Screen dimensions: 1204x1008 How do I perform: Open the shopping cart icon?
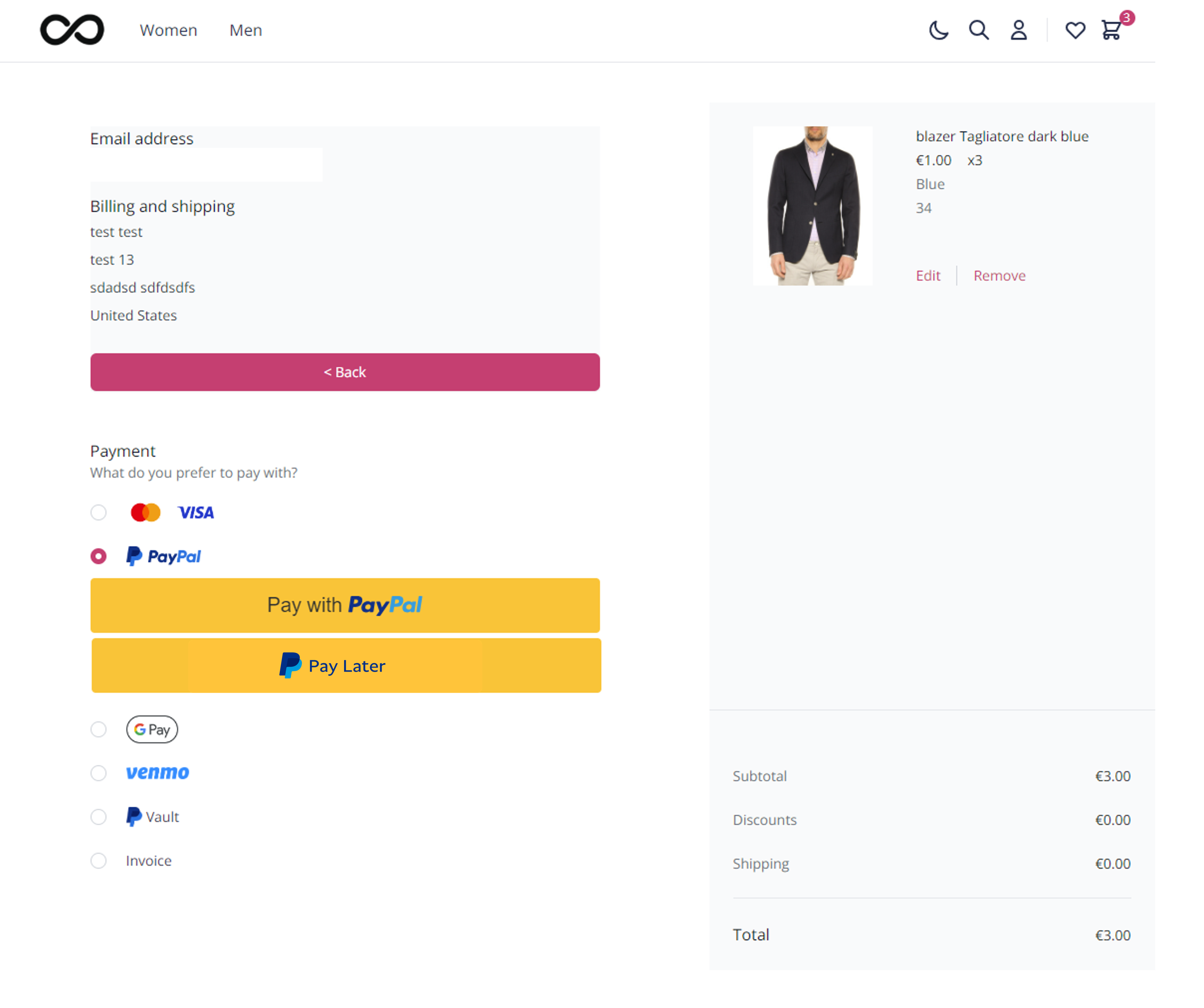[x=1112, y=30]
